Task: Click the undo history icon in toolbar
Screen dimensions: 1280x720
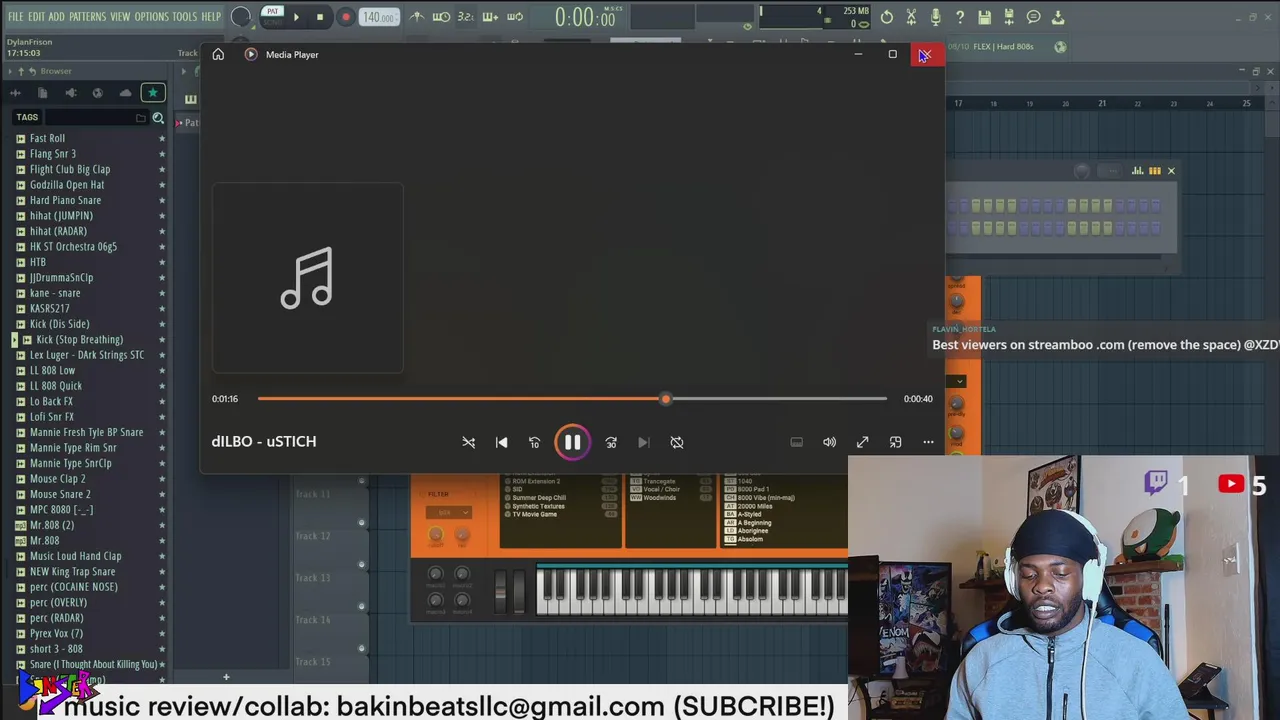Action: tap(886, 17)
